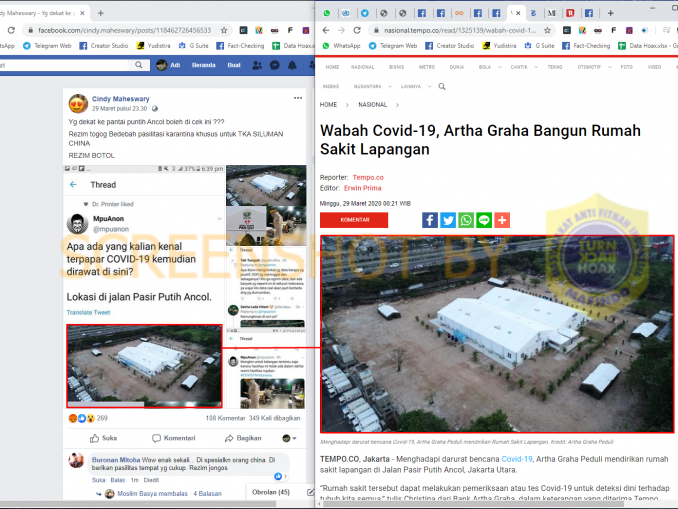Open Yudistira bookmark in Tempo window
The height and width of the screenshot is (509, 678).
point(499,45)
